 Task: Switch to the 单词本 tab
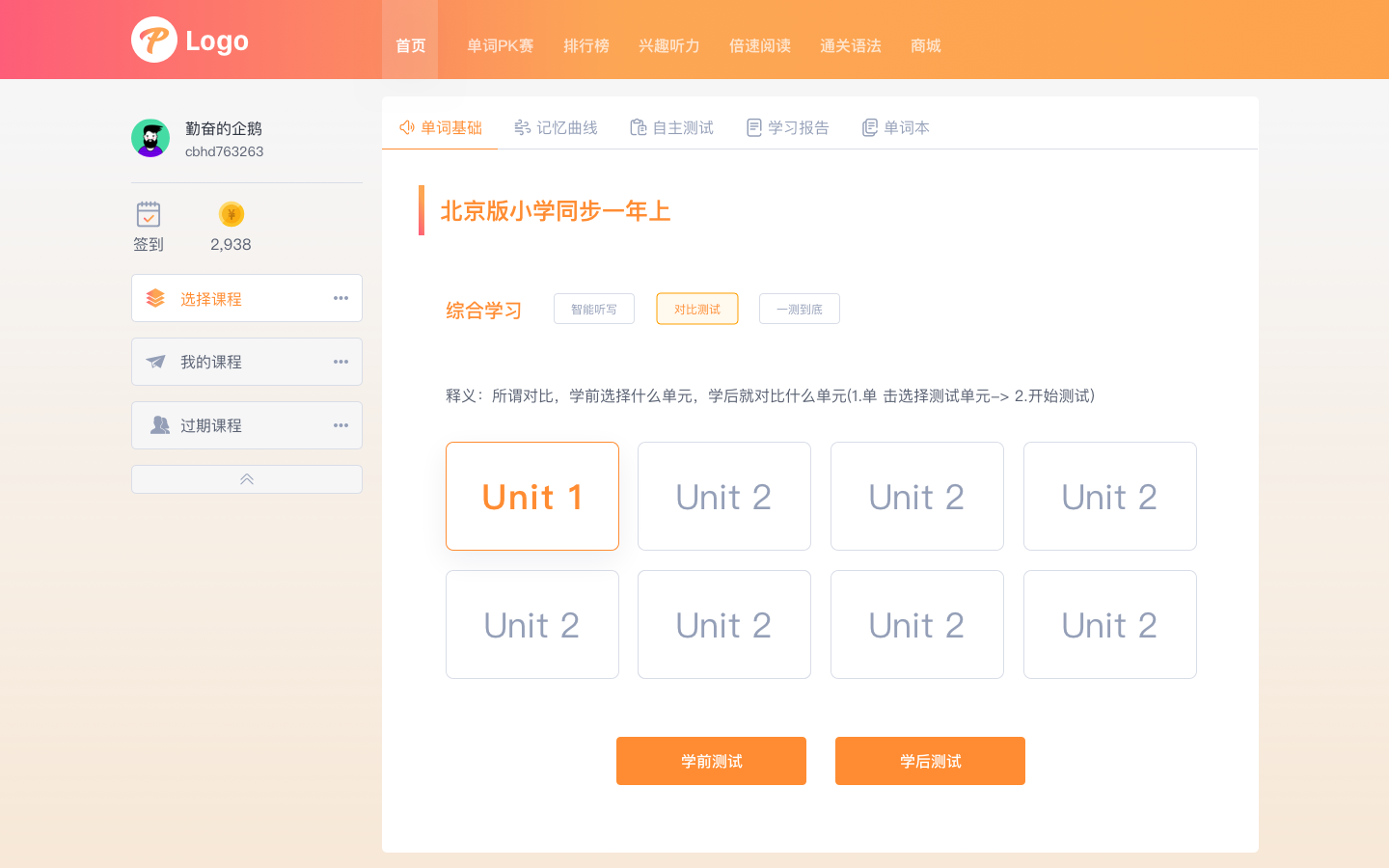pyautogui.click(x=895, y=127)
